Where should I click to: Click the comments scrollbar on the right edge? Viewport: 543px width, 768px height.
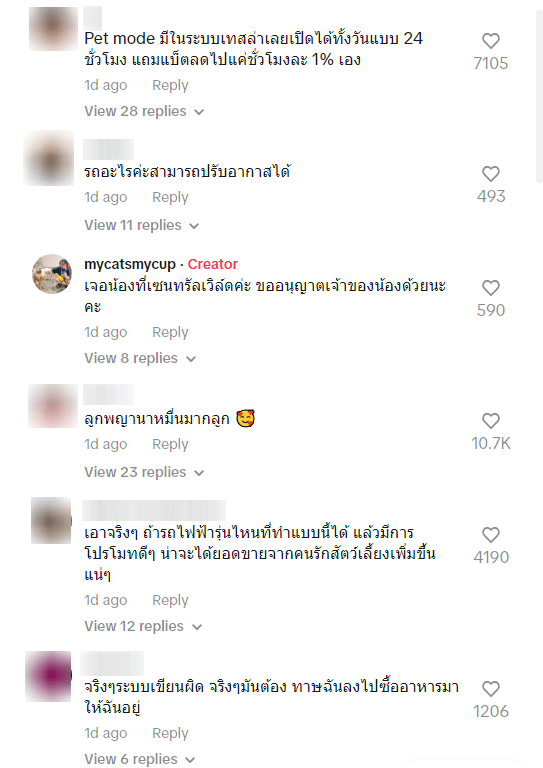pyautogui.click(x=539, y=93)
